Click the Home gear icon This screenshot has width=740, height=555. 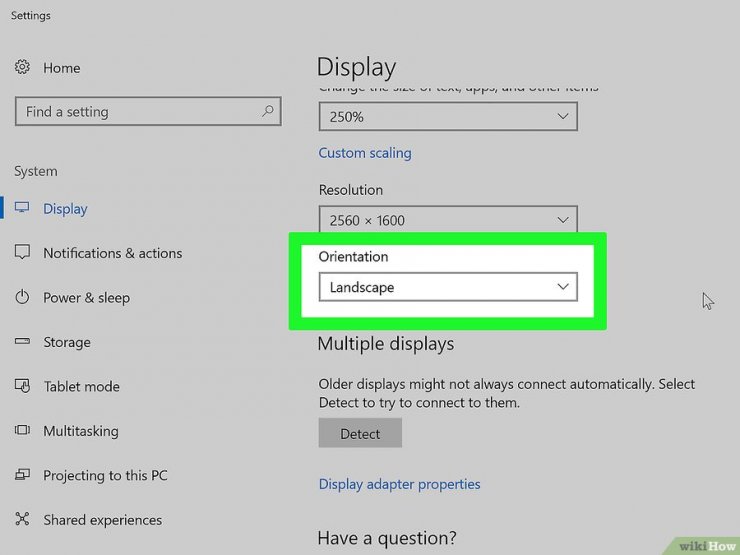tap(22, 67)
